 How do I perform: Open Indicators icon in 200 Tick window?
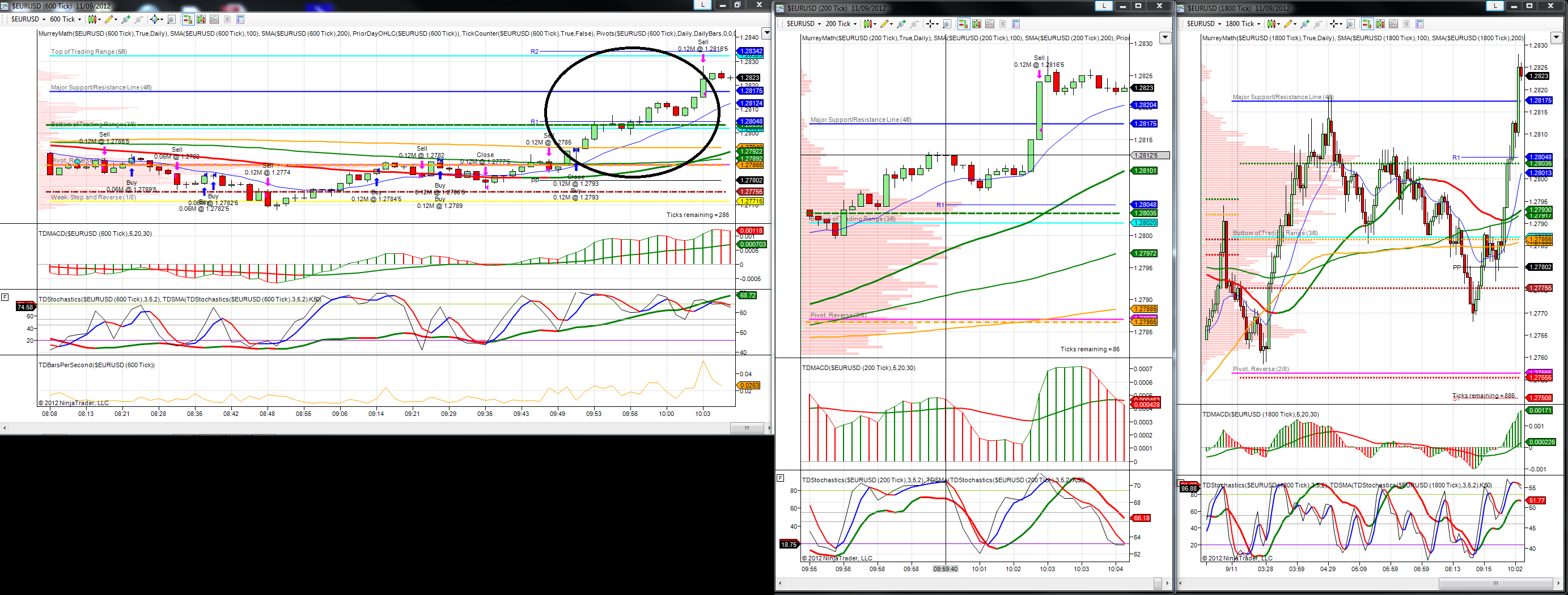(x=990, y=24)
